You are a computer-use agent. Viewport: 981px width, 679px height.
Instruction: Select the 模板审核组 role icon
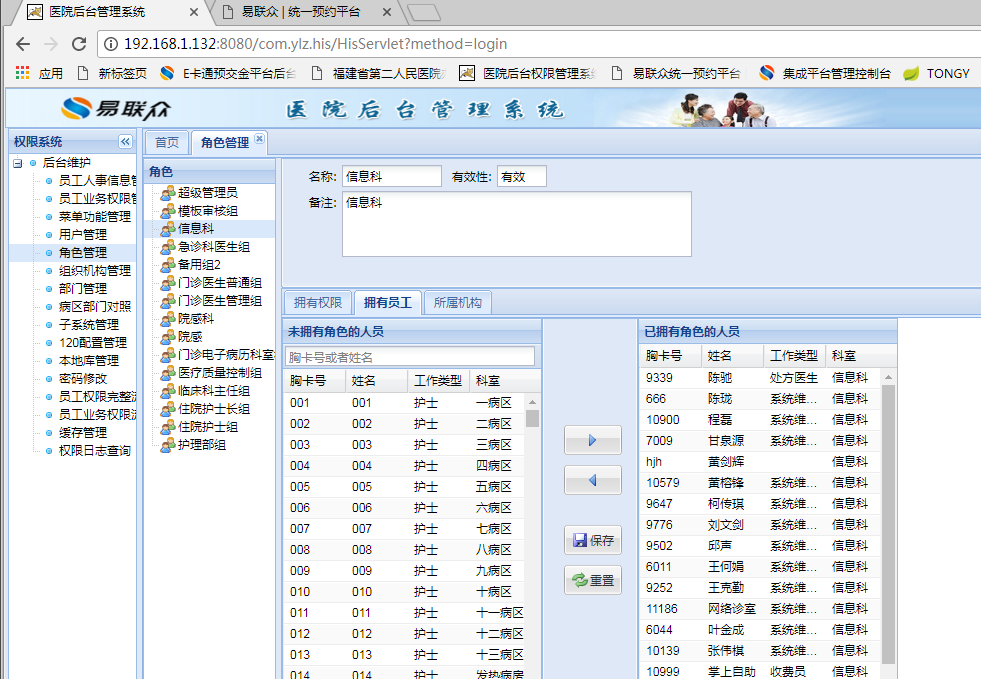(168, 211)
